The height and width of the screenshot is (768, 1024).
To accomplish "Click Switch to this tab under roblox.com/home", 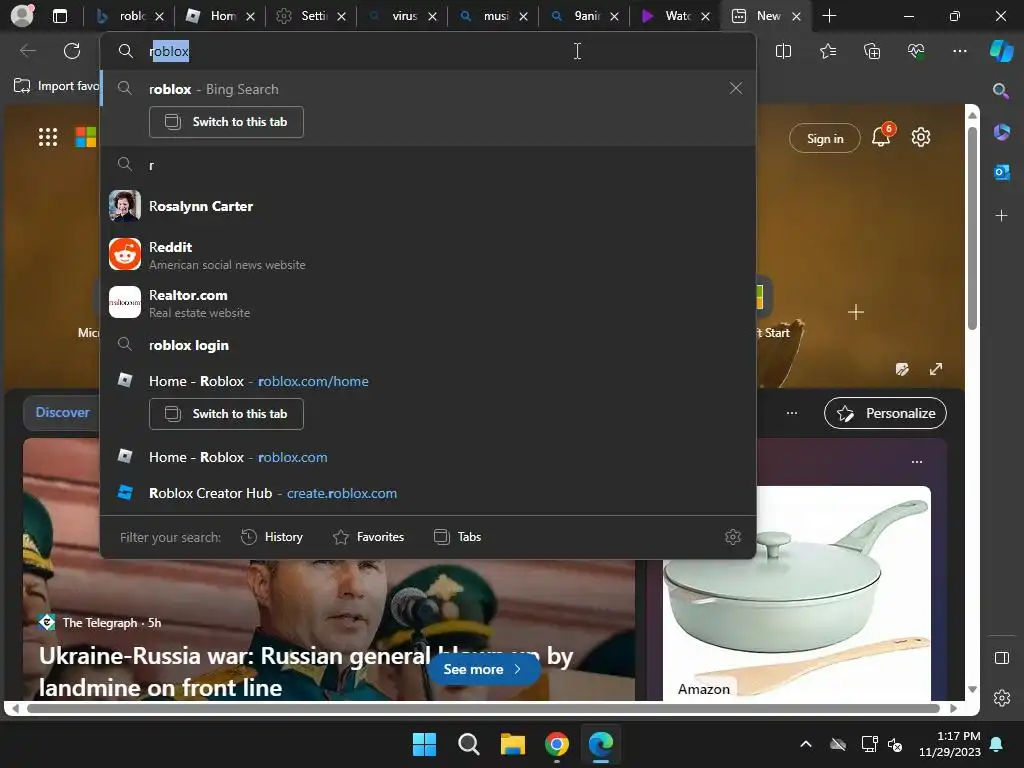I will (226, 414).
